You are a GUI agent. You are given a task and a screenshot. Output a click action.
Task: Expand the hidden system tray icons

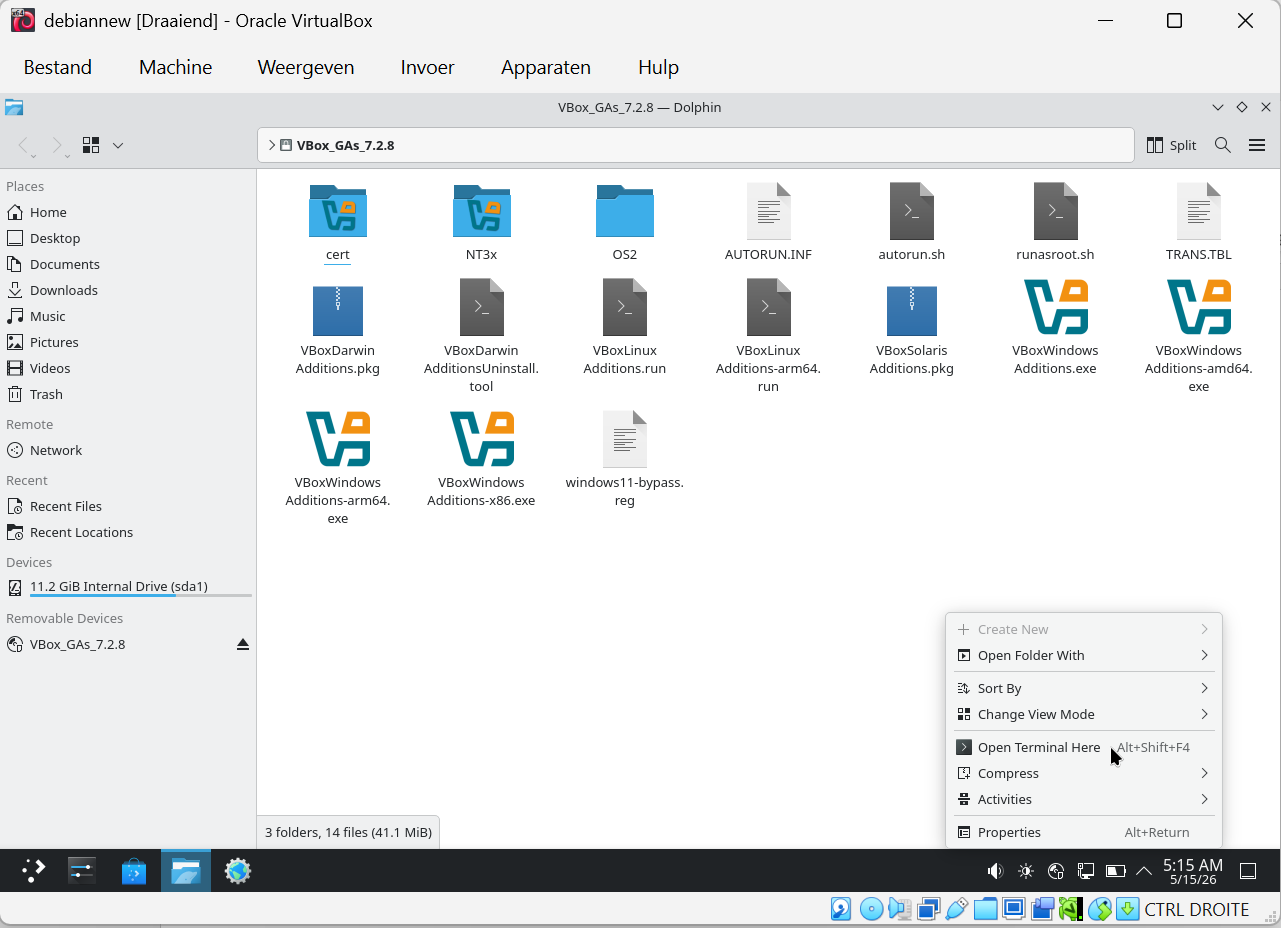tap(1144, 871)
